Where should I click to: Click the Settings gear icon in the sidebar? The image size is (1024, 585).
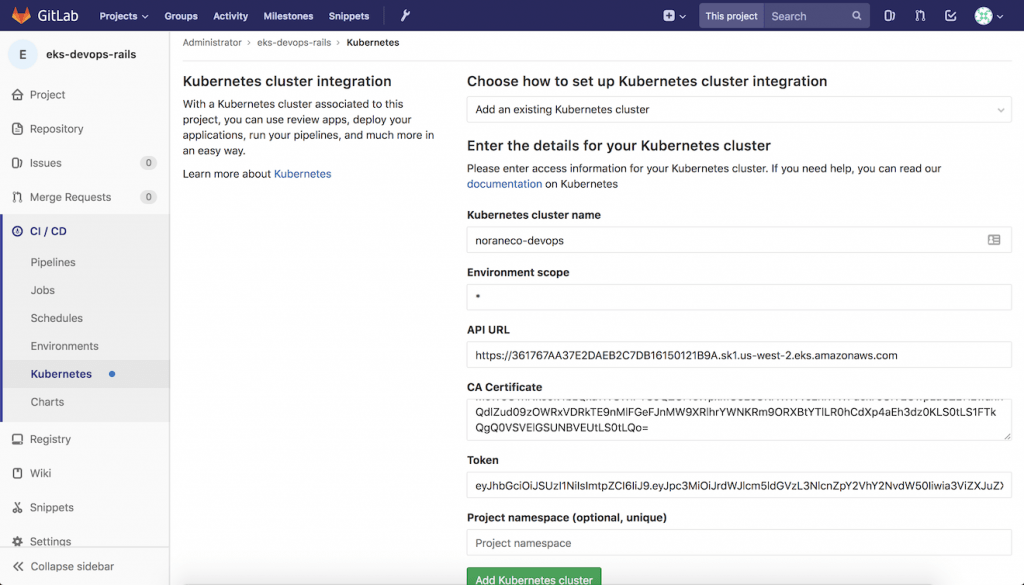(x=18, y=541)
